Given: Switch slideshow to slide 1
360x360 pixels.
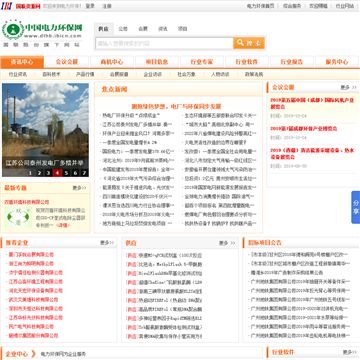Looking at the screenshot, I should [x=30, y=173].
